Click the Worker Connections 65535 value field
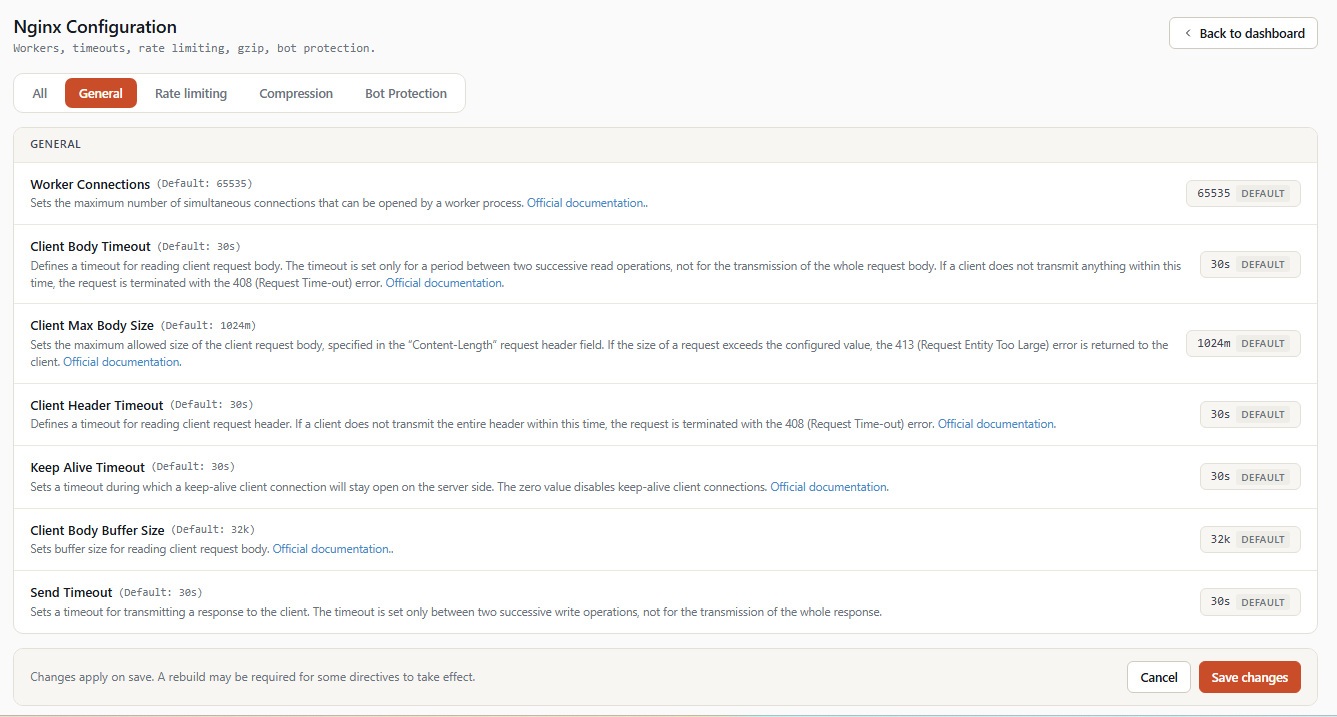This screenshot has width=1337, height=717. [x=1243, y=193]
